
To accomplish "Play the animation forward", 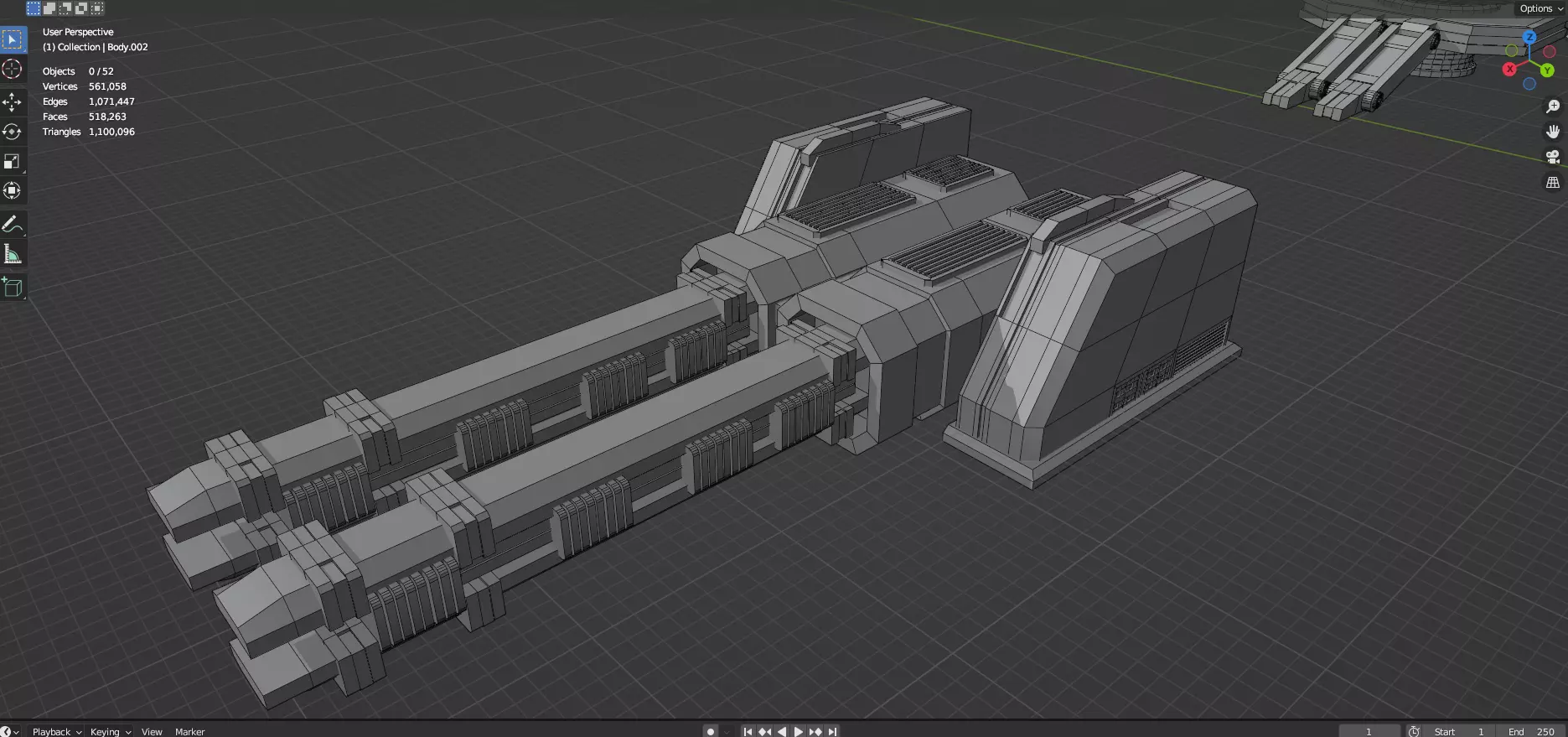I will pyautogui.click(x=798, y=731).
